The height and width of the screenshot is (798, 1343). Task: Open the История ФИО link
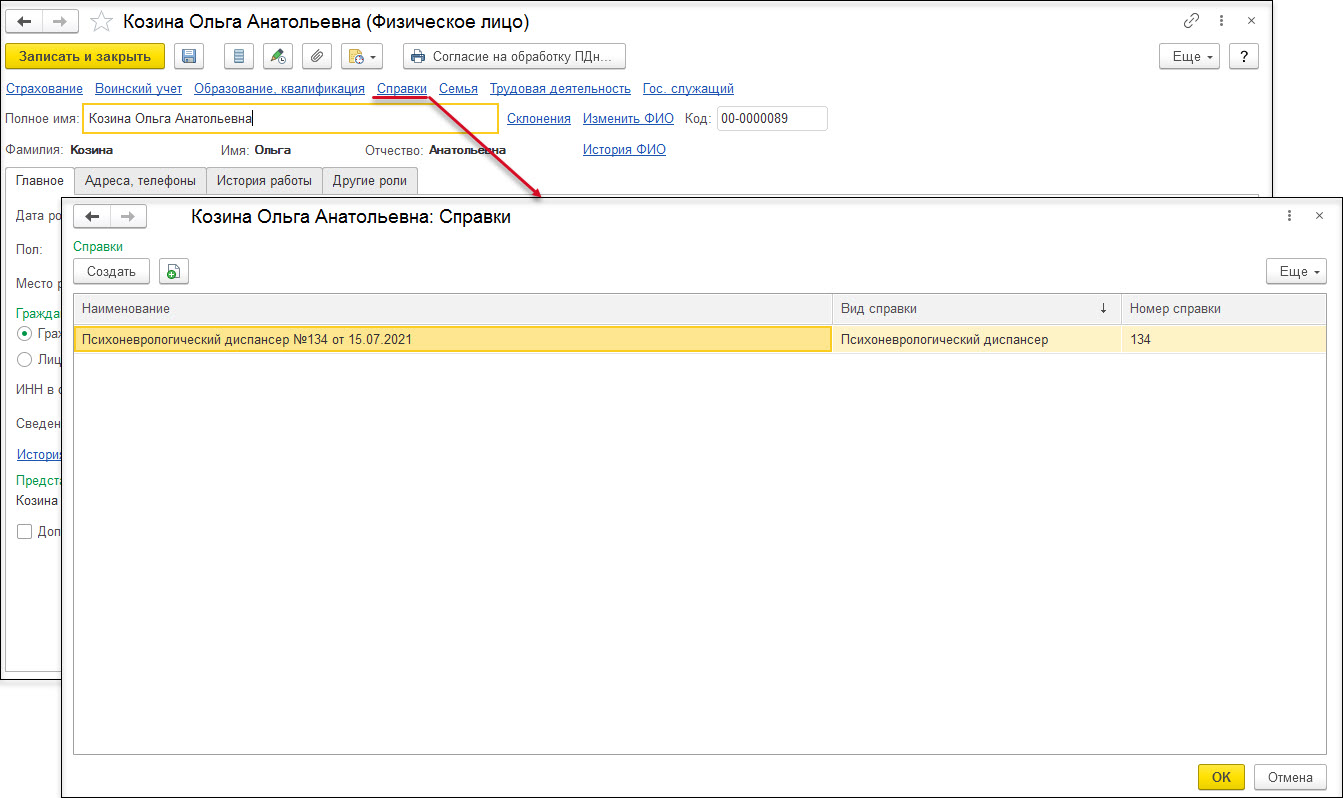tap(624, 150)
